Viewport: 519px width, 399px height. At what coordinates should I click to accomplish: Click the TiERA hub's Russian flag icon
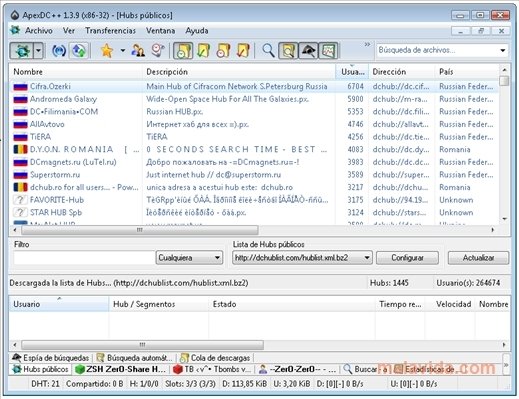click(x=20, y=137)
